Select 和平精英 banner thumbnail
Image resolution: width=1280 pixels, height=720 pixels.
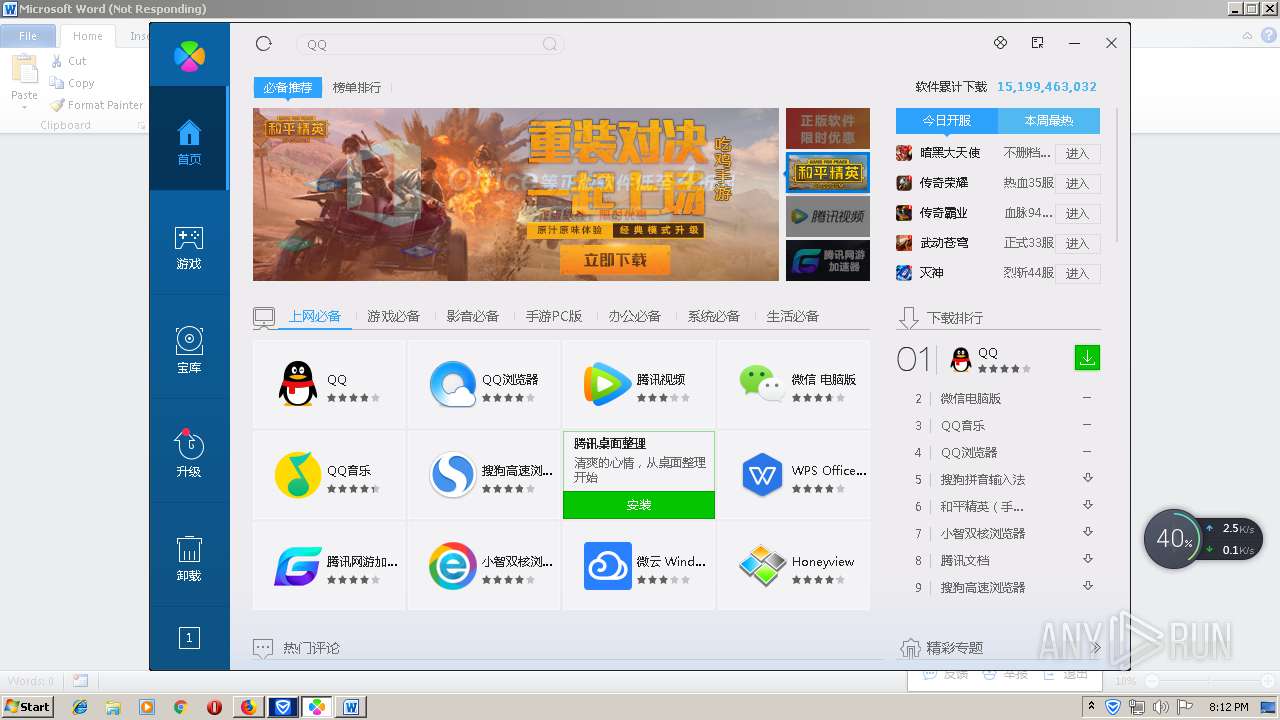pos(828,172)
